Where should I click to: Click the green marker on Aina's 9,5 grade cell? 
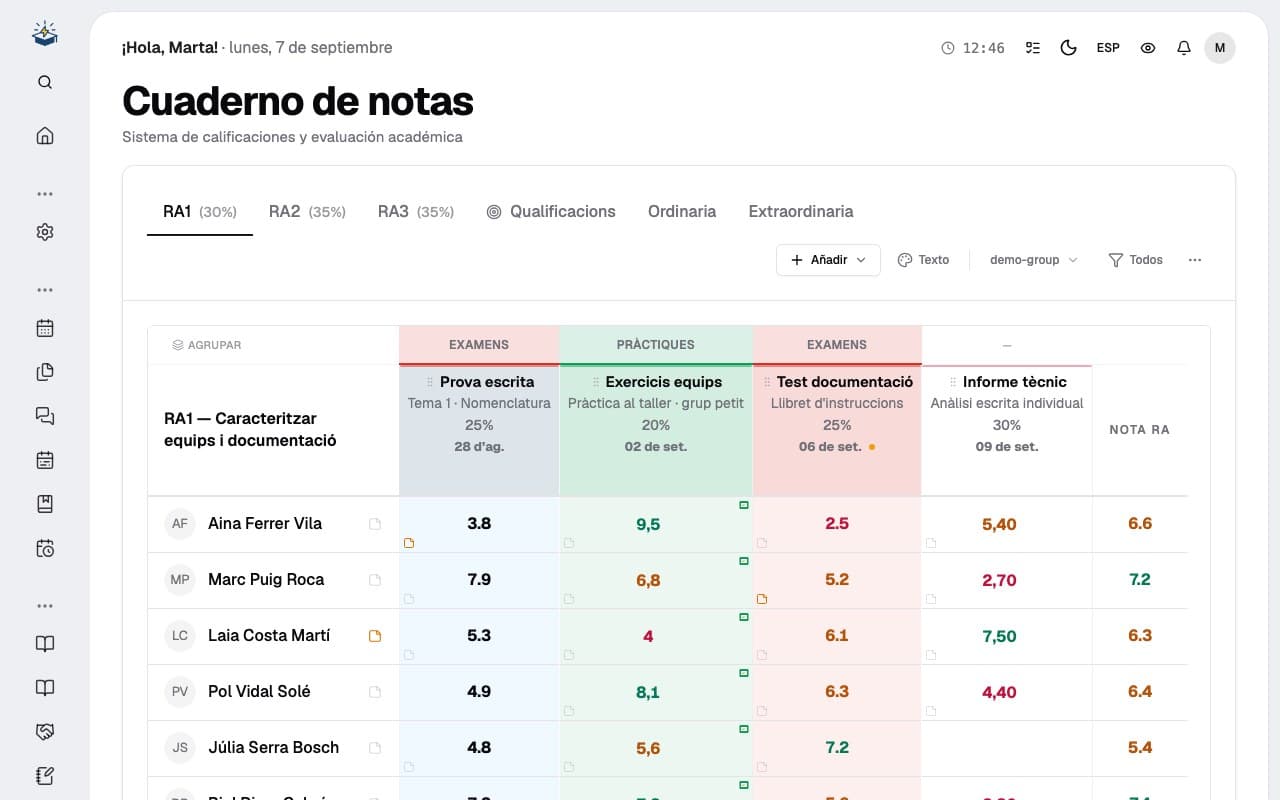(x=743, y=506)
